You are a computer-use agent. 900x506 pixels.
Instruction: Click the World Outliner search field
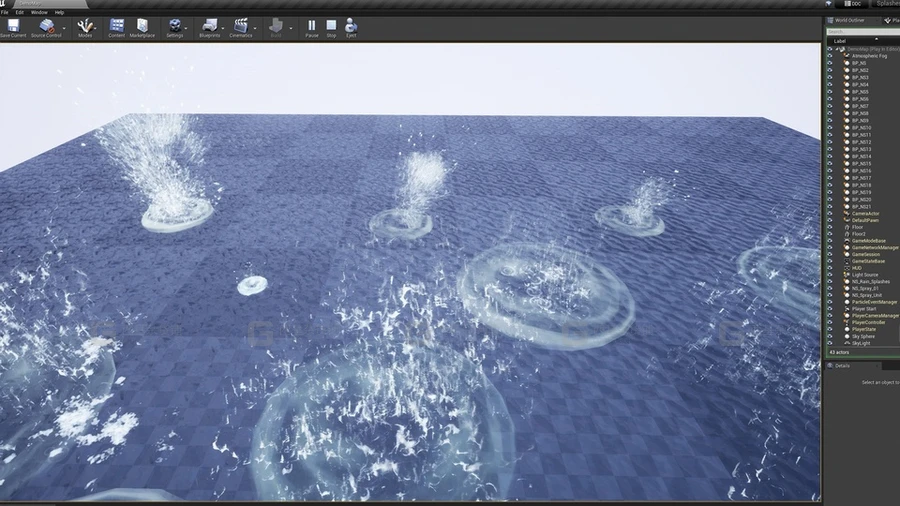pyautogui.click(x=862, y=32)
